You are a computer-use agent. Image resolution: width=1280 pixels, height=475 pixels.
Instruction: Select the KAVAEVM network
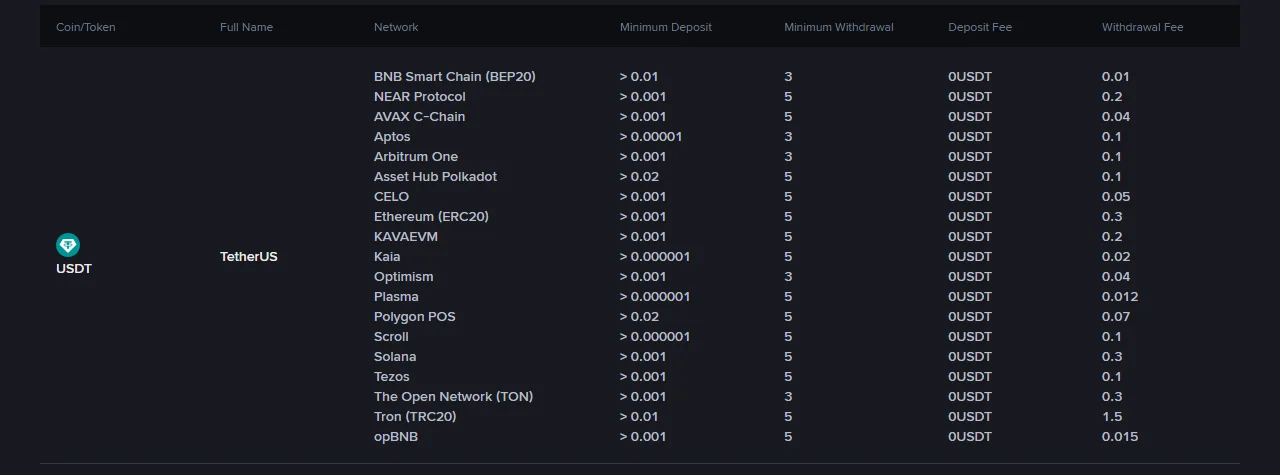(406, 237)
